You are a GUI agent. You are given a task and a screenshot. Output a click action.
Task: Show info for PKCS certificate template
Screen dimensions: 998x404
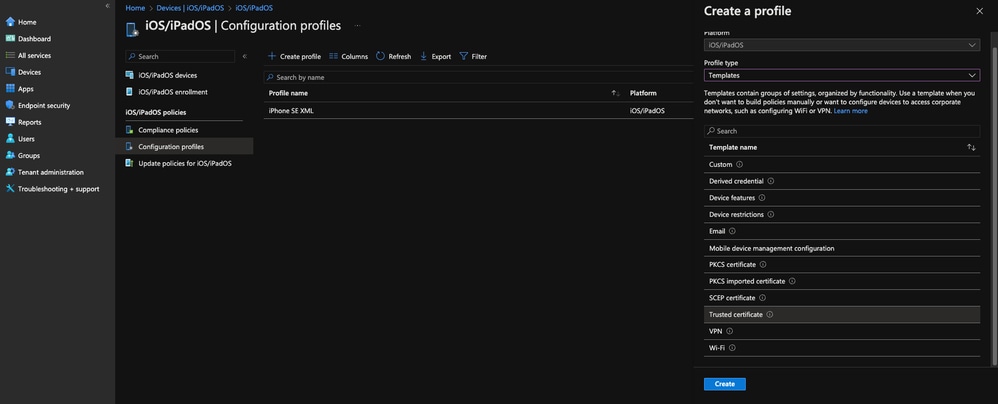click(763, 265)
